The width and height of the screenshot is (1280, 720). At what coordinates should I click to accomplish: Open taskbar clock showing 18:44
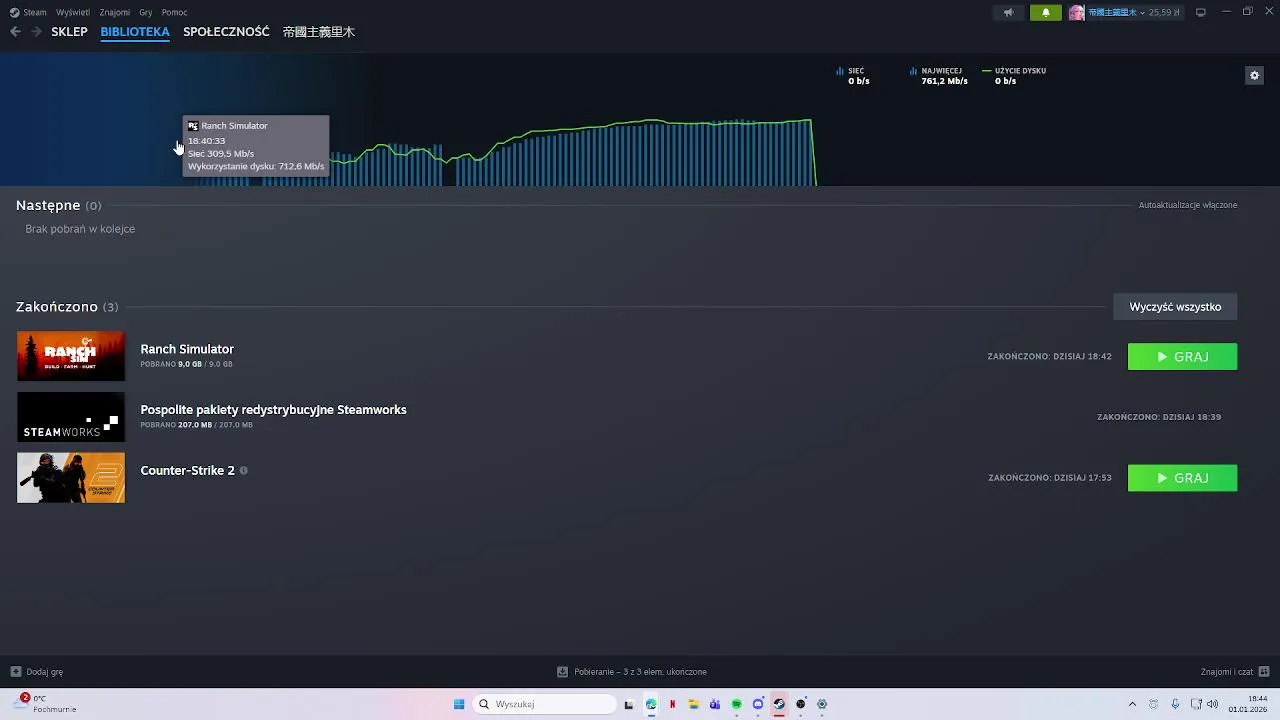coord(1250,704)
